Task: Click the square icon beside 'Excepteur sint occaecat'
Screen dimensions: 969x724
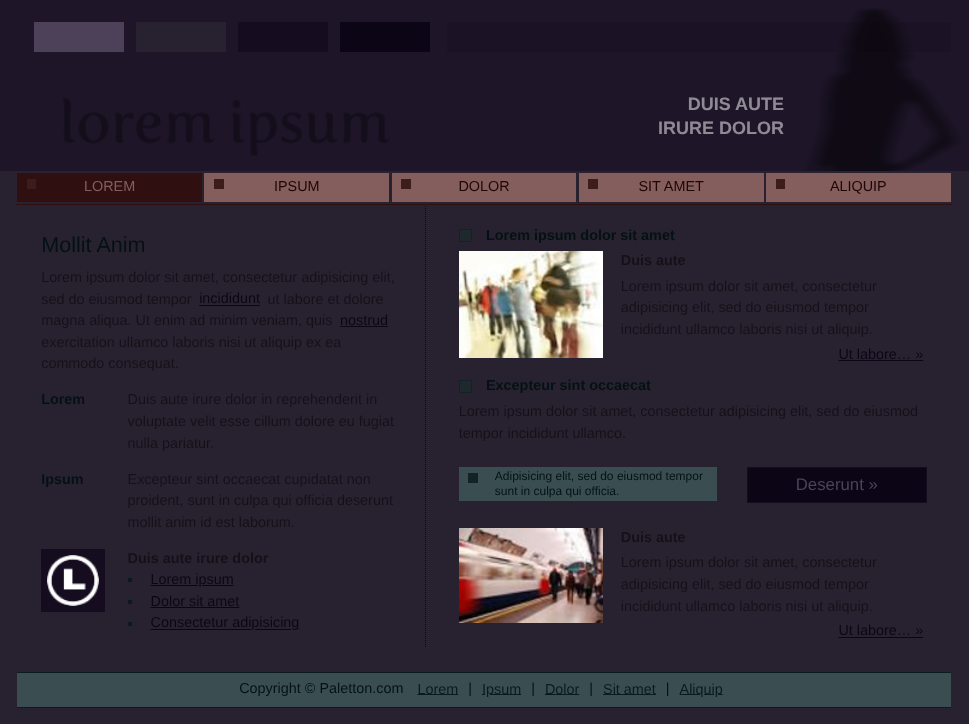Action: (466, 386)
